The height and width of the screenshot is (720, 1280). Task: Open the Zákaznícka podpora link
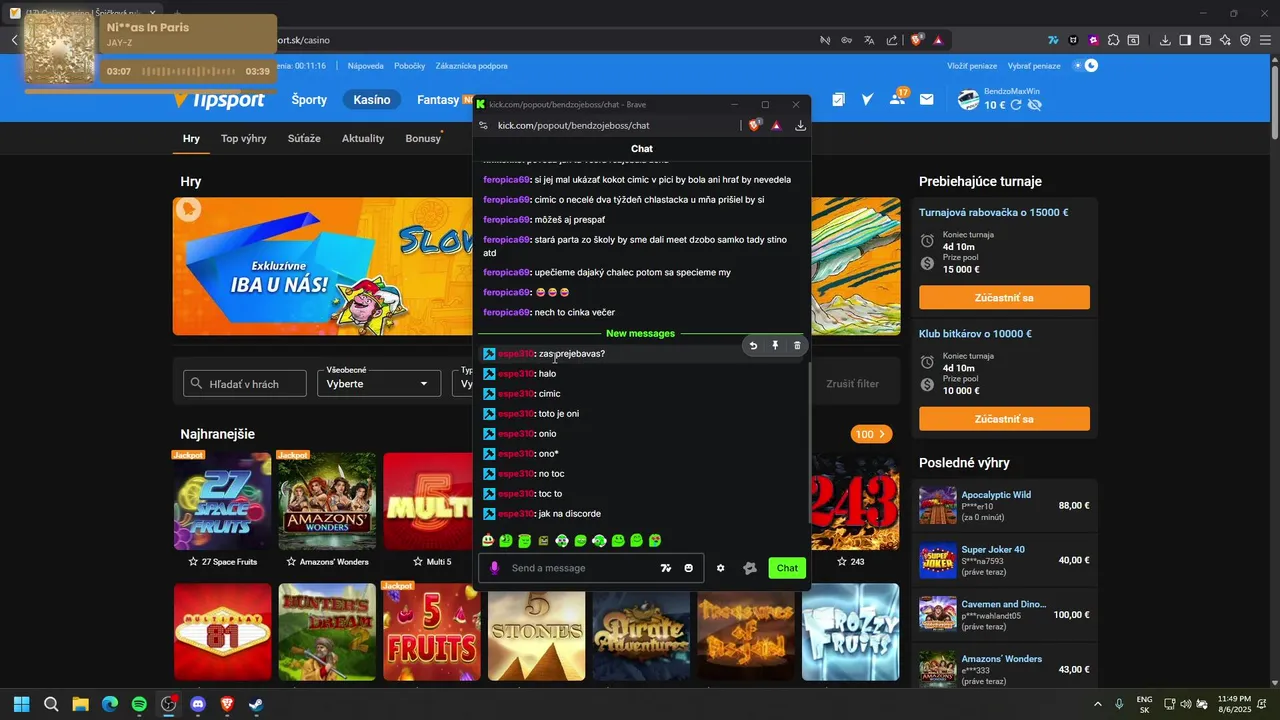[x=472, y=66]
